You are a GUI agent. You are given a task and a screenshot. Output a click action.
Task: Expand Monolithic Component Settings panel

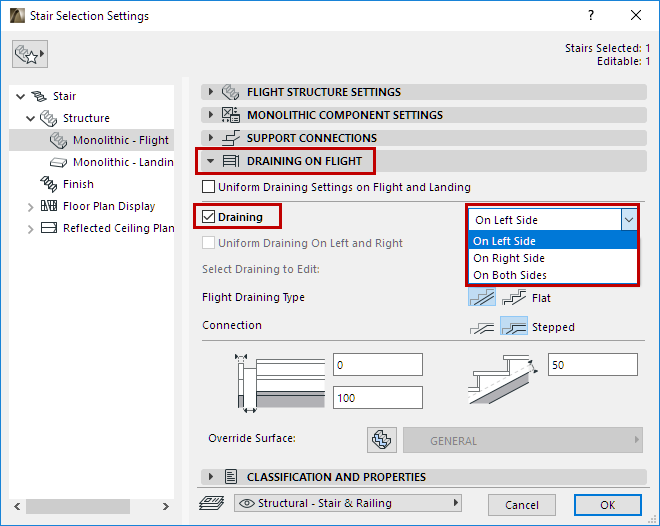[211, 114]
